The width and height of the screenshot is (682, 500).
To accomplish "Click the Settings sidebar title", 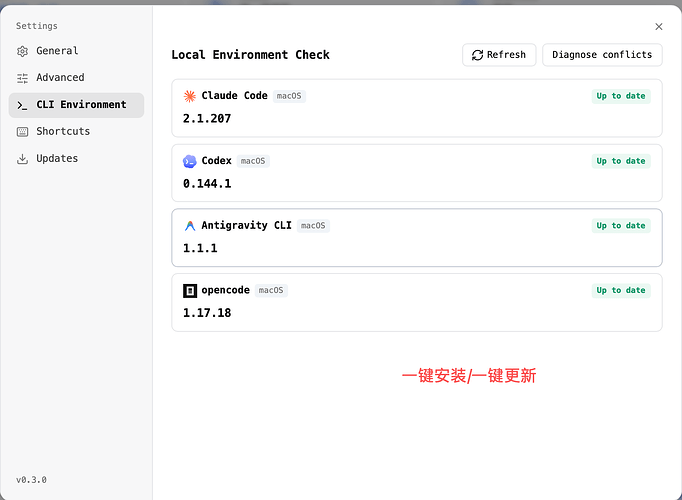I will pyautogui.click(x=37, y=26).
